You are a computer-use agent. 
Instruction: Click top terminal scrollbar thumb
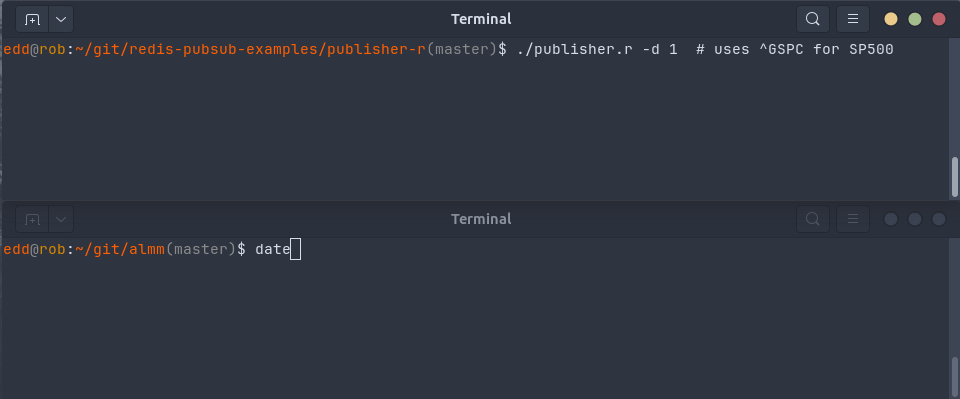[954, 177]
